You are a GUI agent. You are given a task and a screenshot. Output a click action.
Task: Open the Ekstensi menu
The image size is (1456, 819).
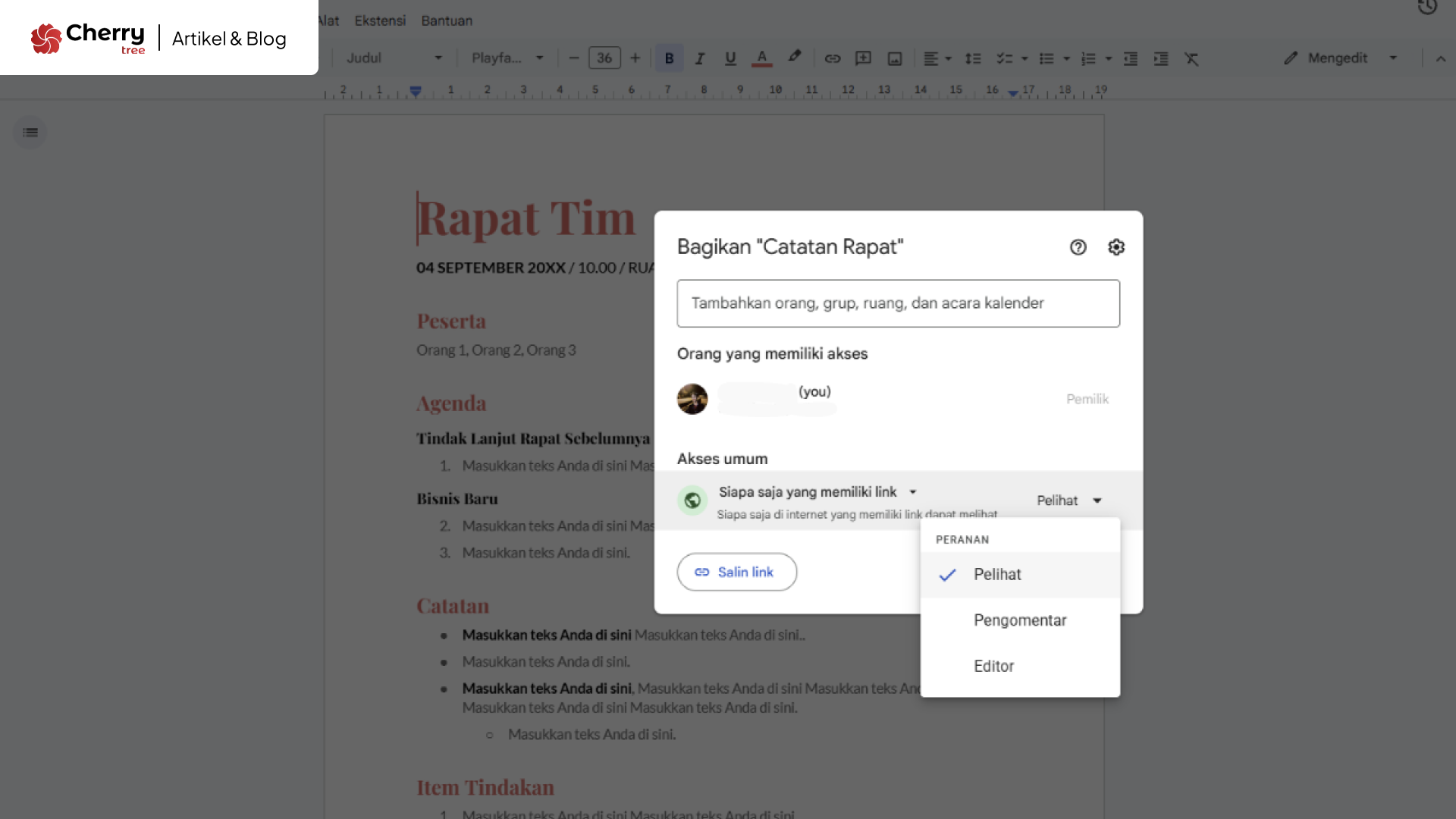pos(380,20)
